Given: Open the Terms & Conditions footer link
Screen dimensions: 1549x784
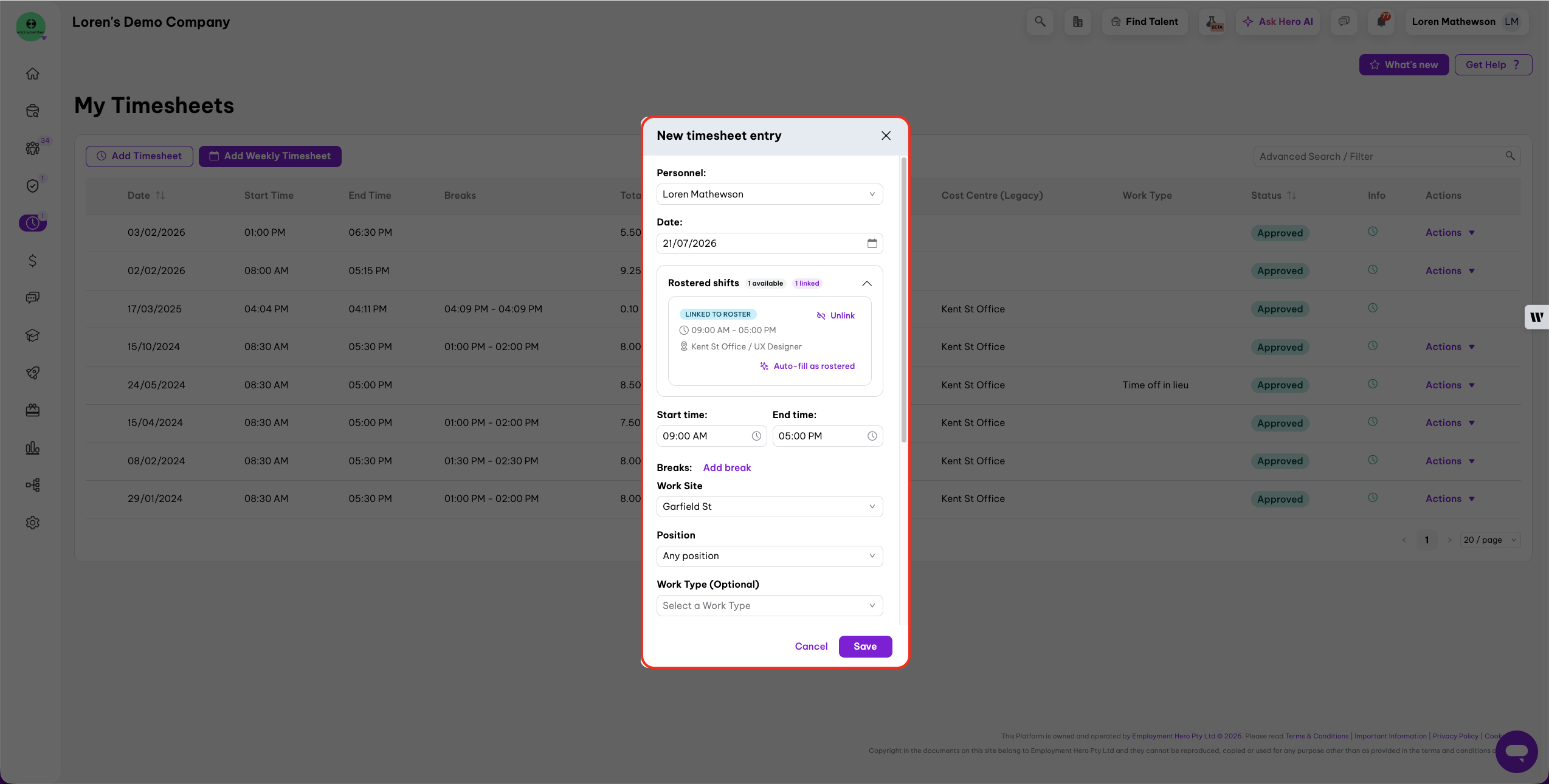Looking at the screenshot, I should (1317, 736).
